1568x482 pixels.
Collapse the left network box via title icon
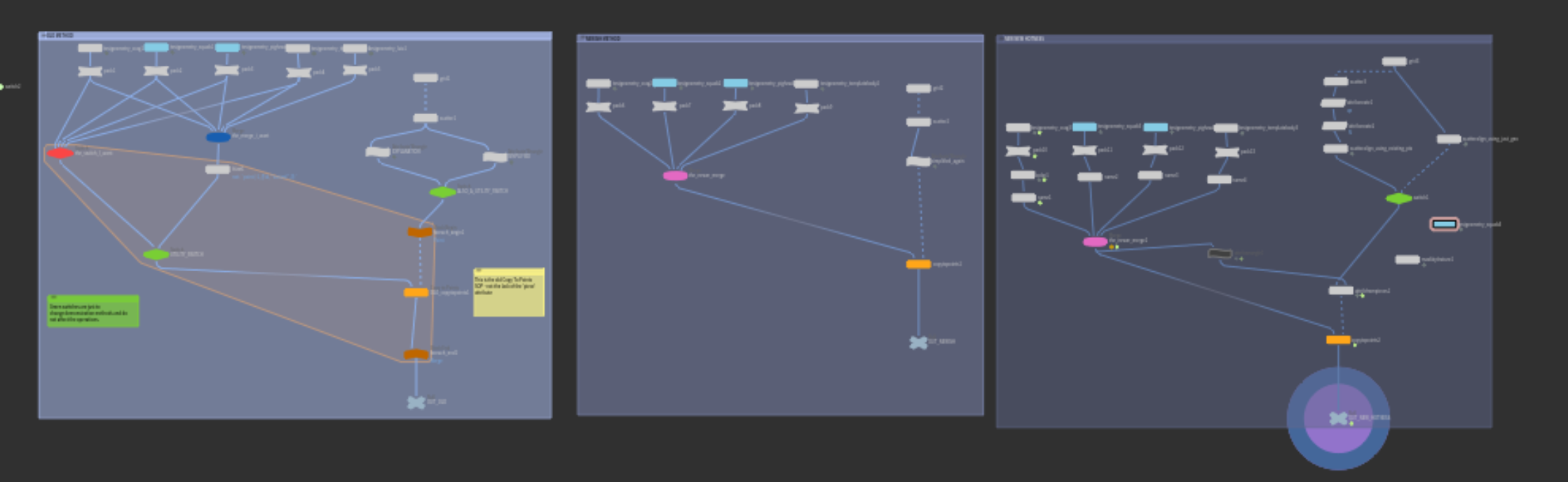[x=43, y=35]
